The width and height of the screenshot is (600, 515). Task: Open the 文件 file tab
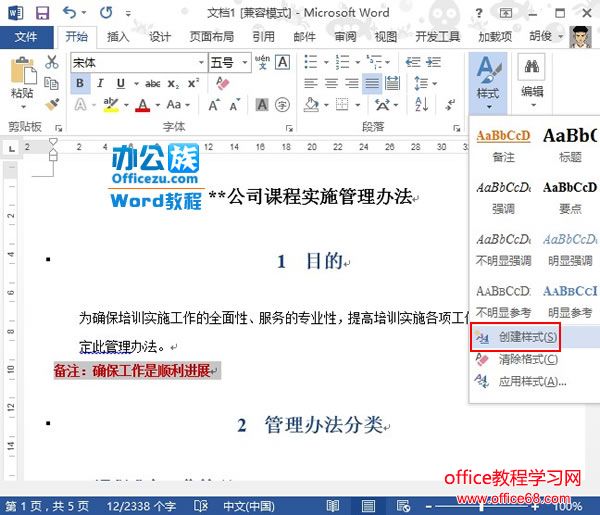click(26, 37)
